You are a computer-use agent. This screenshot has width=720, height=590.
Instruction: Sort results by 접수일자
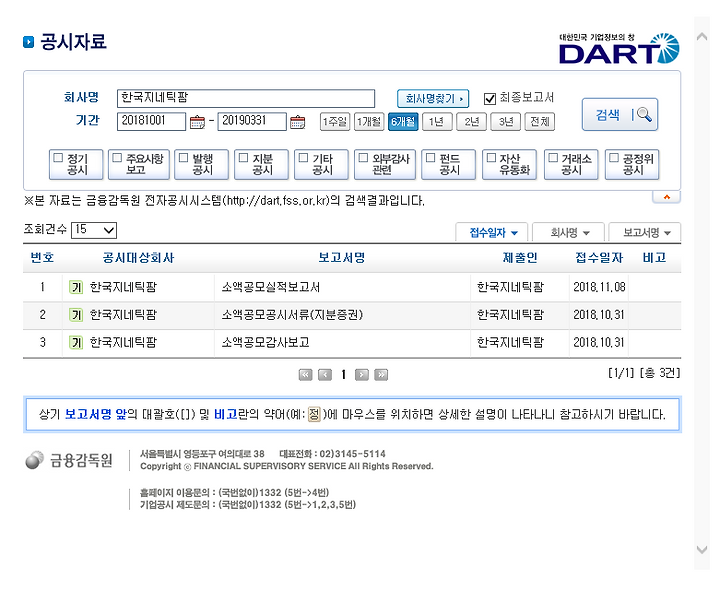tap(492, 232)
